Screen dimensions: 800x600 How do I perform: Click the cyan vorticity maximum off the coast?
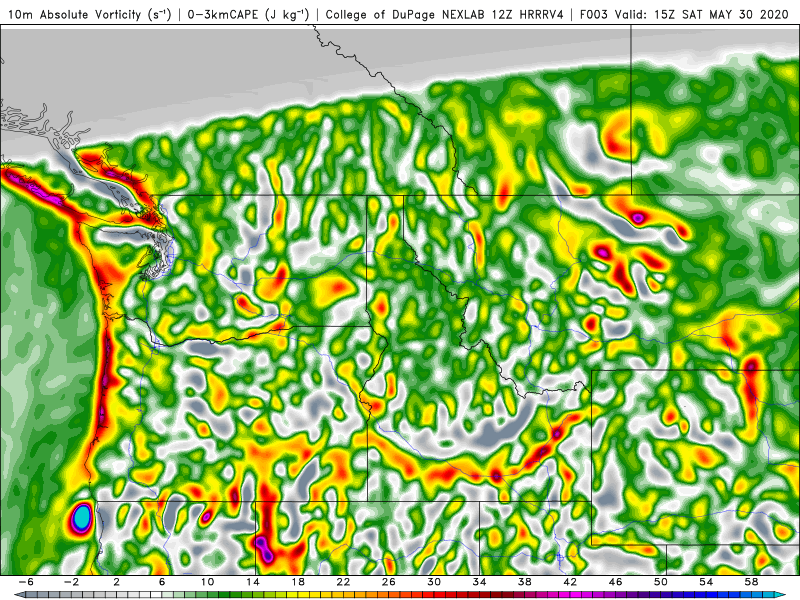click(x=82, y=517)
